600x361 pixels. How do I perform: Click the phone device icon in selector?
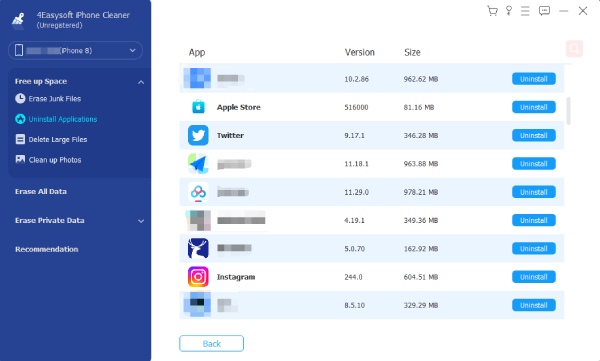click(x=19, y=50)
